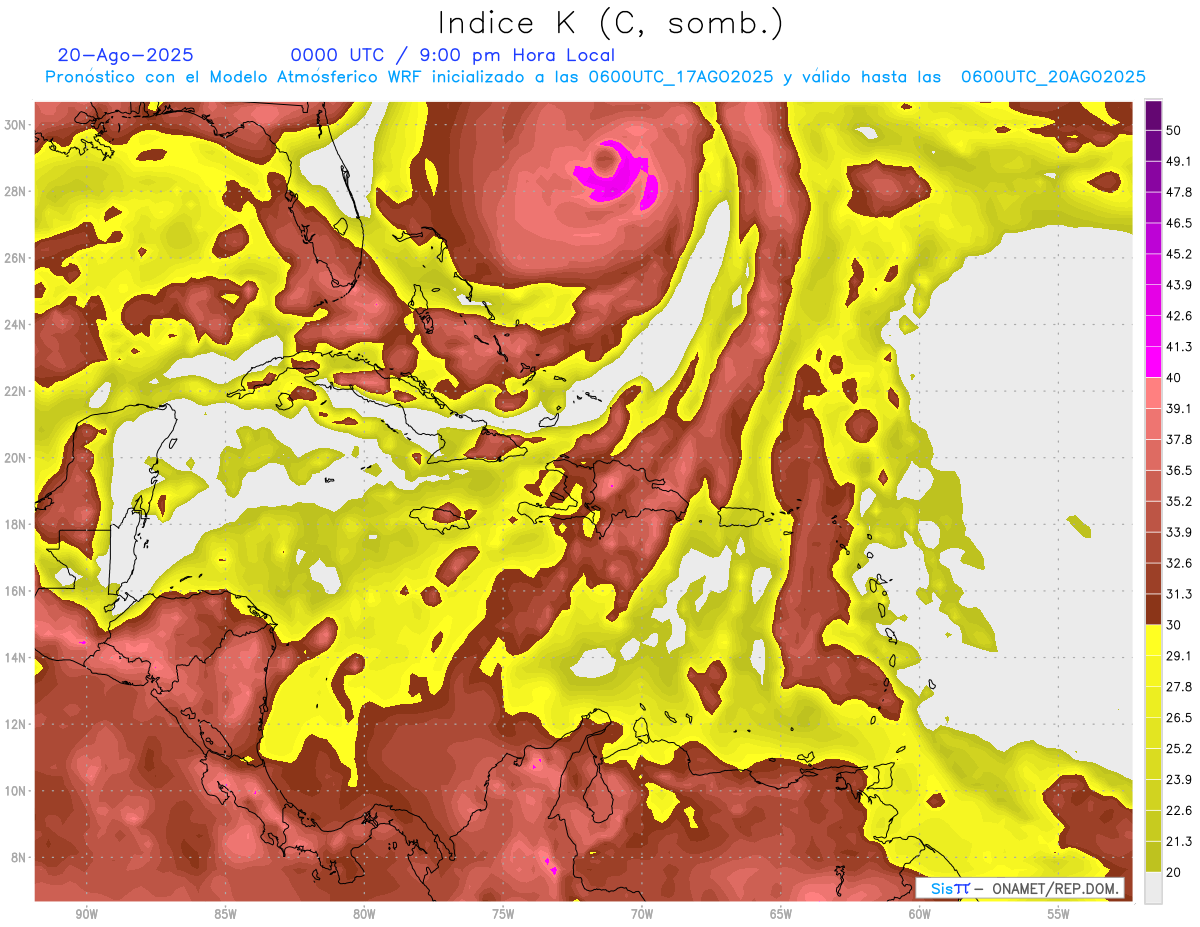Click the '16N' latitude label

coord(16,591)
